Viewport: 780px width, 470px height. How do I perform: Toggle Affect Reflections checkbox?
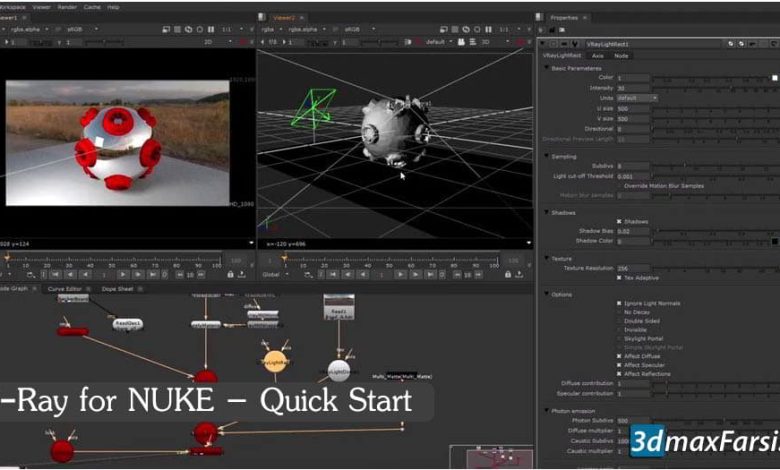(x=619, y=374)
